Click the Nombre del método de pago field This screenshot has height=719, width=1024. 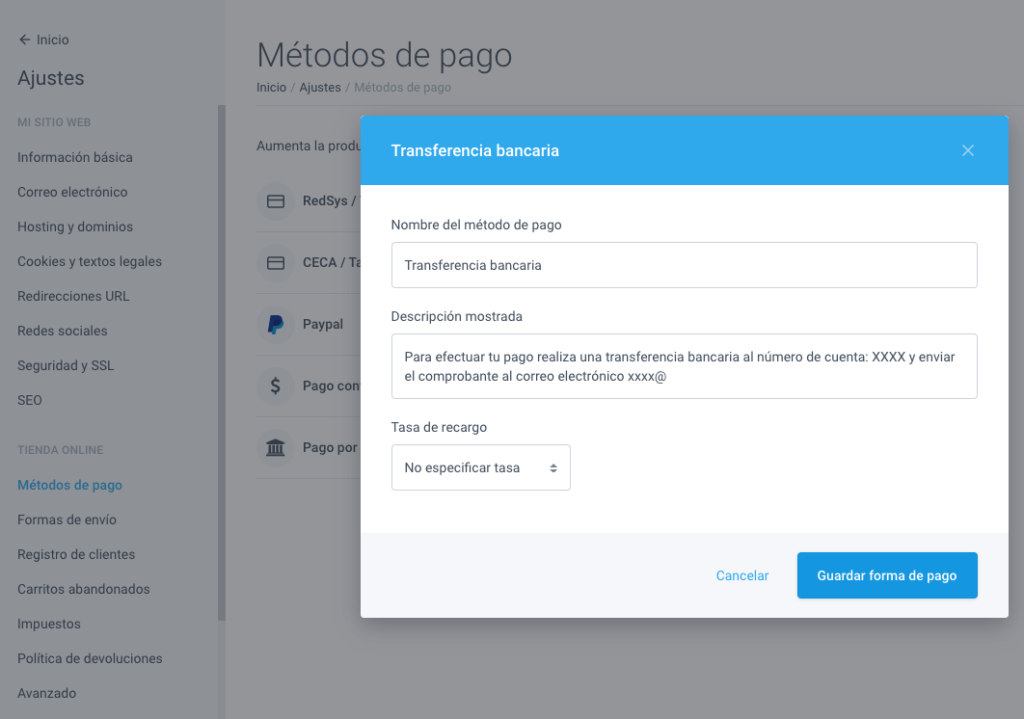(x=684, y=265)
